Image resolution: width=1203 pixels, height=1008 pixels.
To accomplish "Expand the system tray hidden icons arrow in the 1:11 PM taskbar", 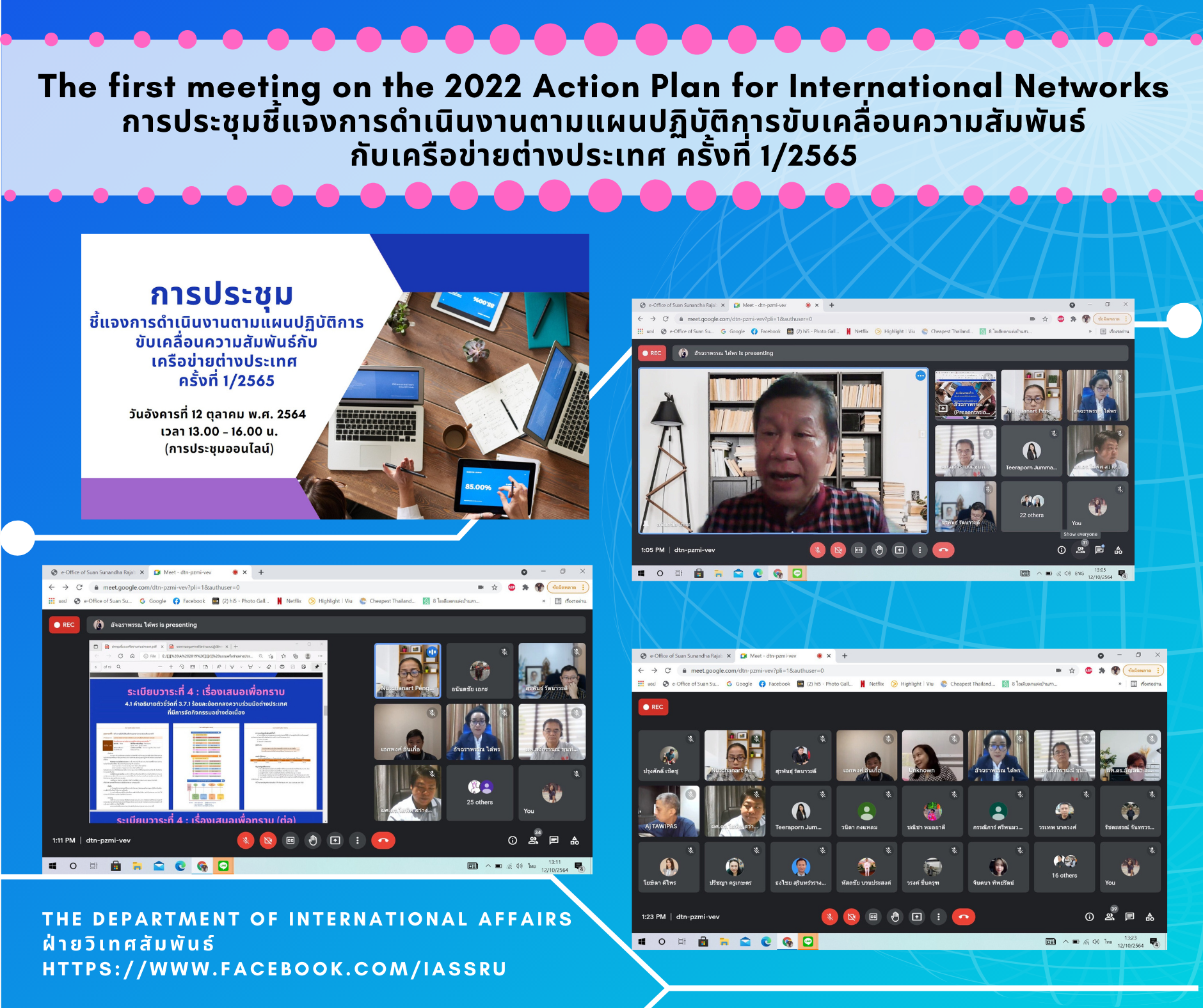I will 488,866.
